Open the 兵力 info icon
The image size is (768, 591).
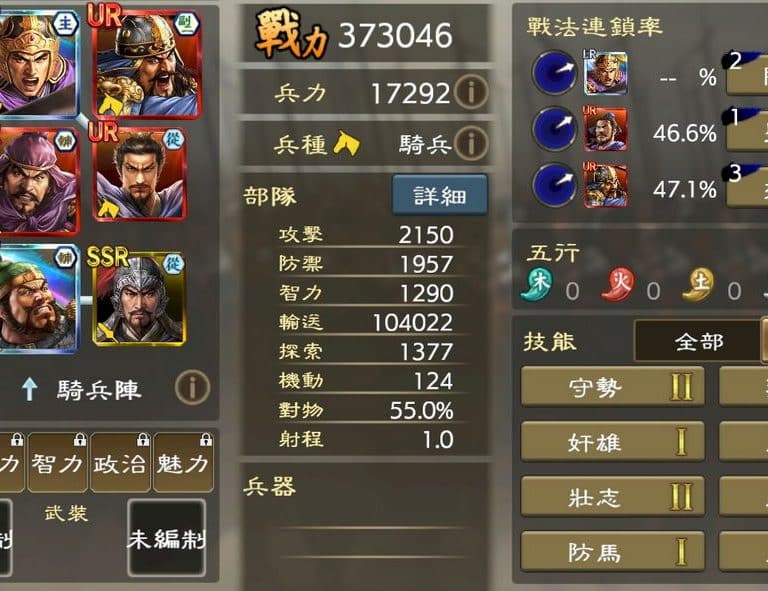(471, 92)
